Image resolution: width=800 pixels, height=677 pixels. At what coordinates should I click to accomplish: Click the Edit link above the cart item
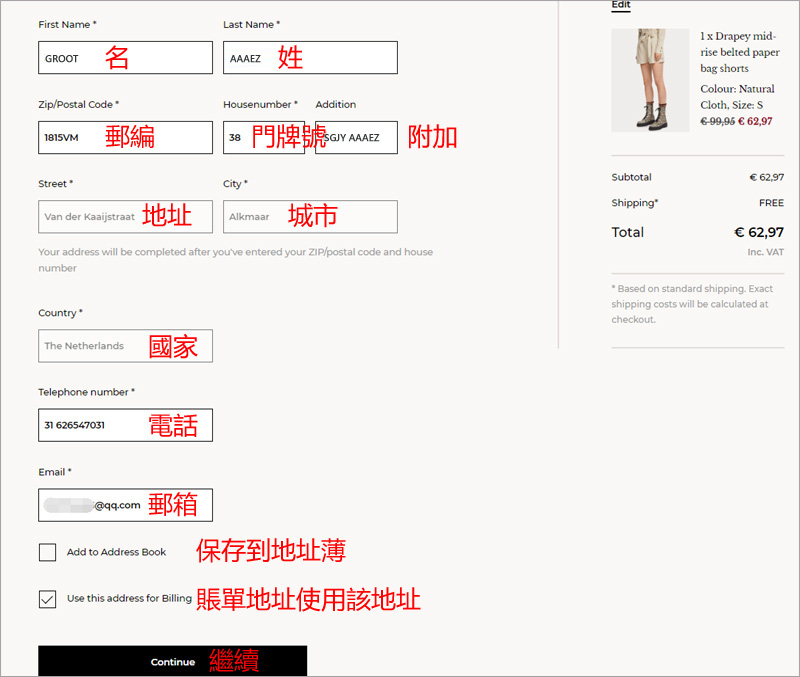coord(621,5)
